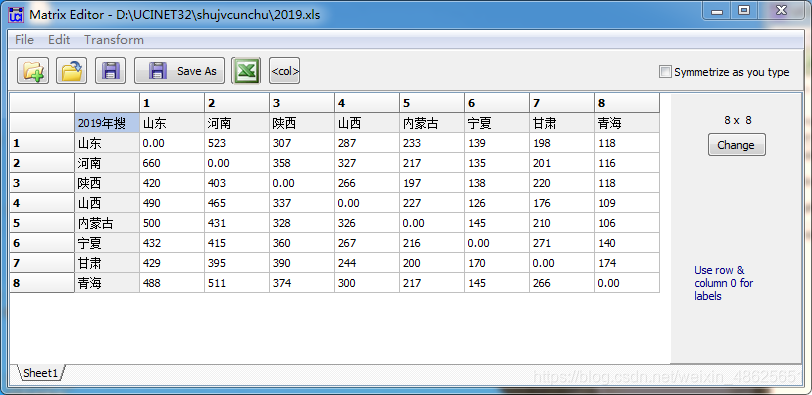Screen dimensions: 812x395
Task: Switch to the Sheet1 tab
Action: pyautogui.click(x=40, y=373)
